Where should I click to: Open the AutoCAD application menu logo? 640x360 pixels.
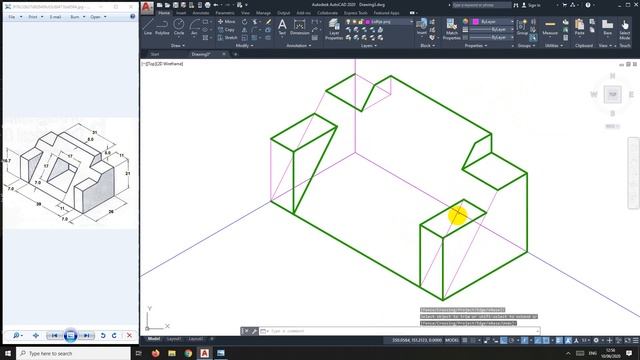tap(147, 7)
